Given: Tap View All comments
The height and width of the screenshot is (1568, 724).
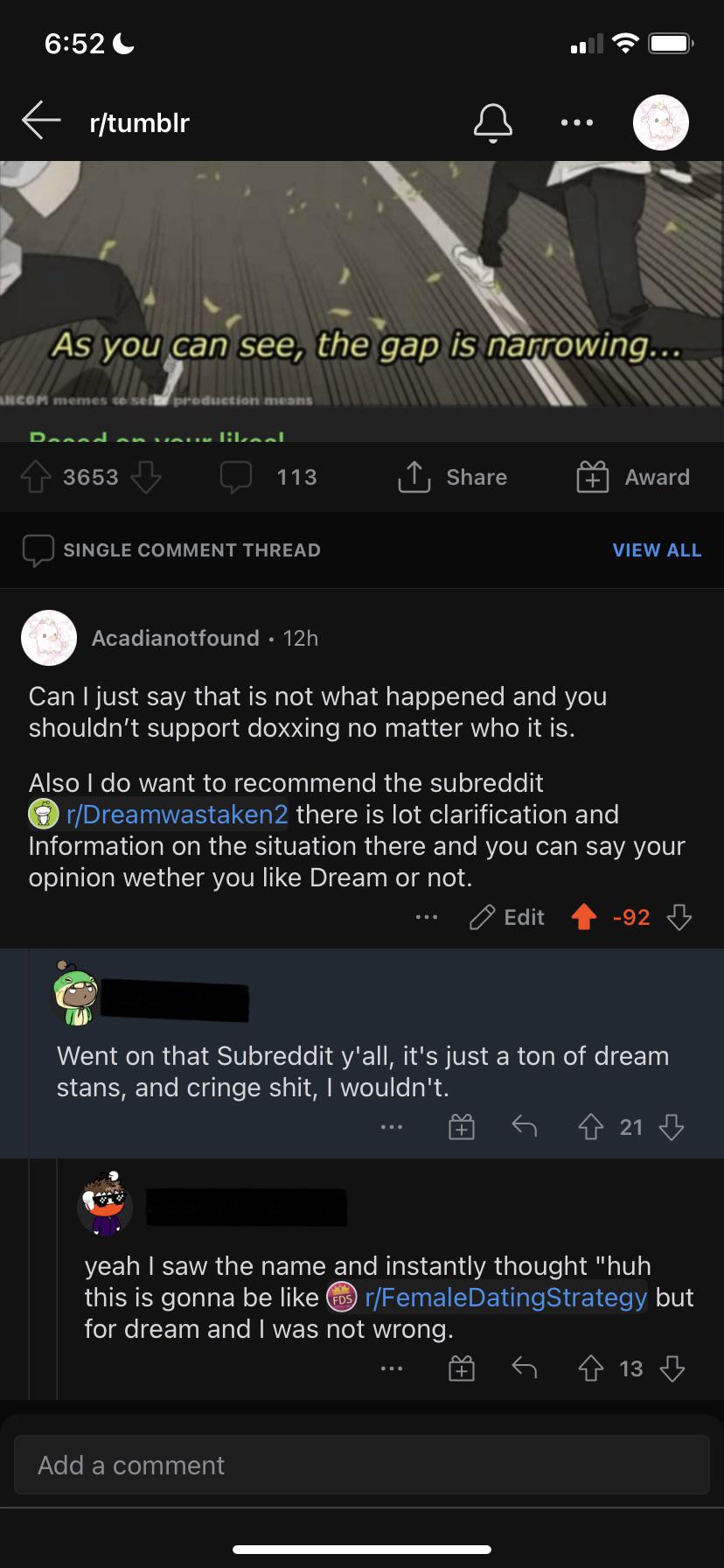Looking at the screenshot, I should point(657,550).
